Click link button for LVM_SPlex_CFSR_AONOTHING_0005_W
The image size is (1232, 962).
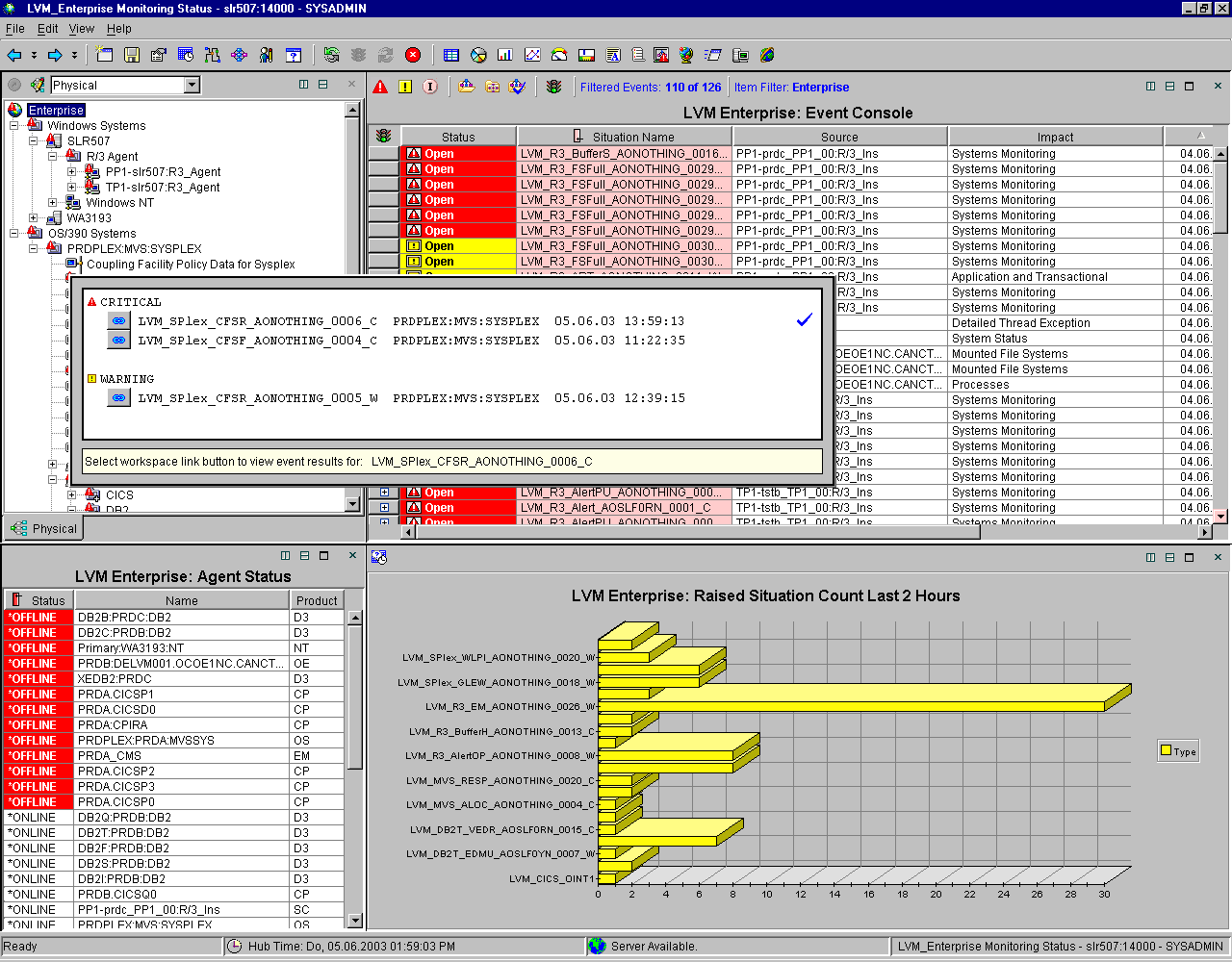tap(118, 398)
